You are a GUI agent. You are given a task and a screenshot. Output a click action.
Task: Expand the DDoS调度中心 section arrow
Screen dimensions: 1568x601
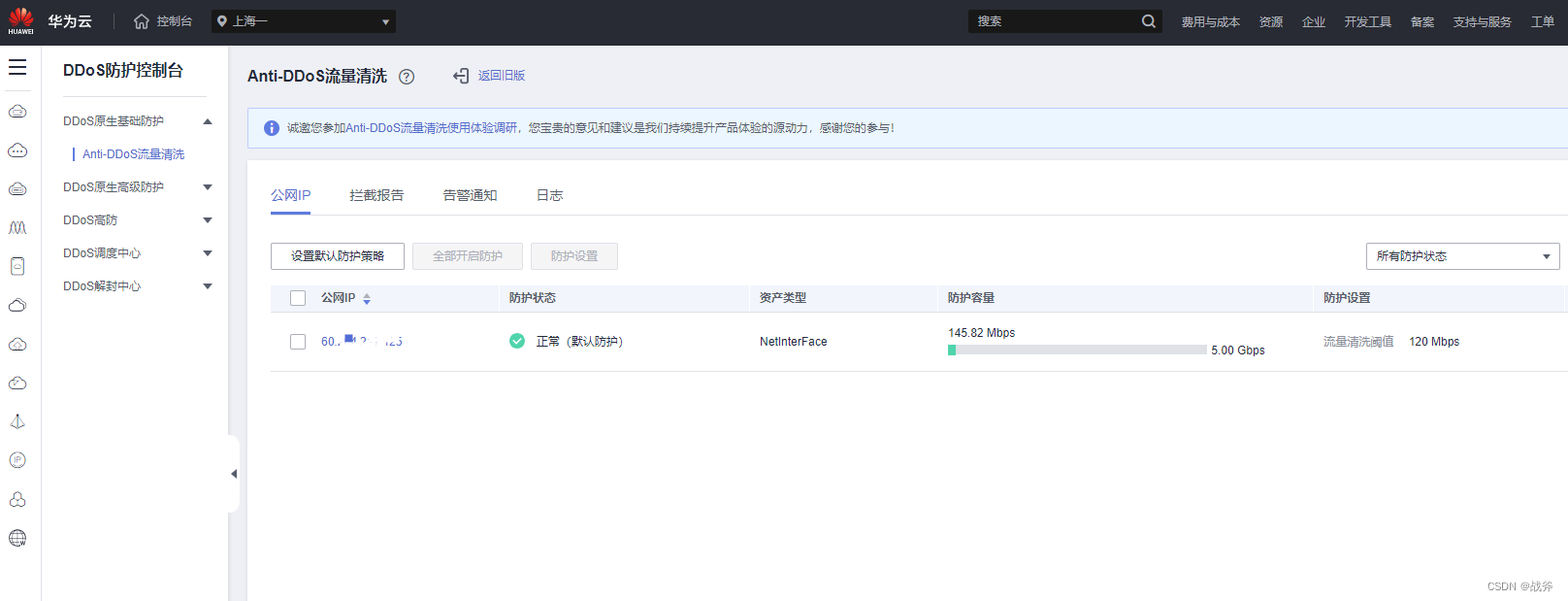[208, 253]
